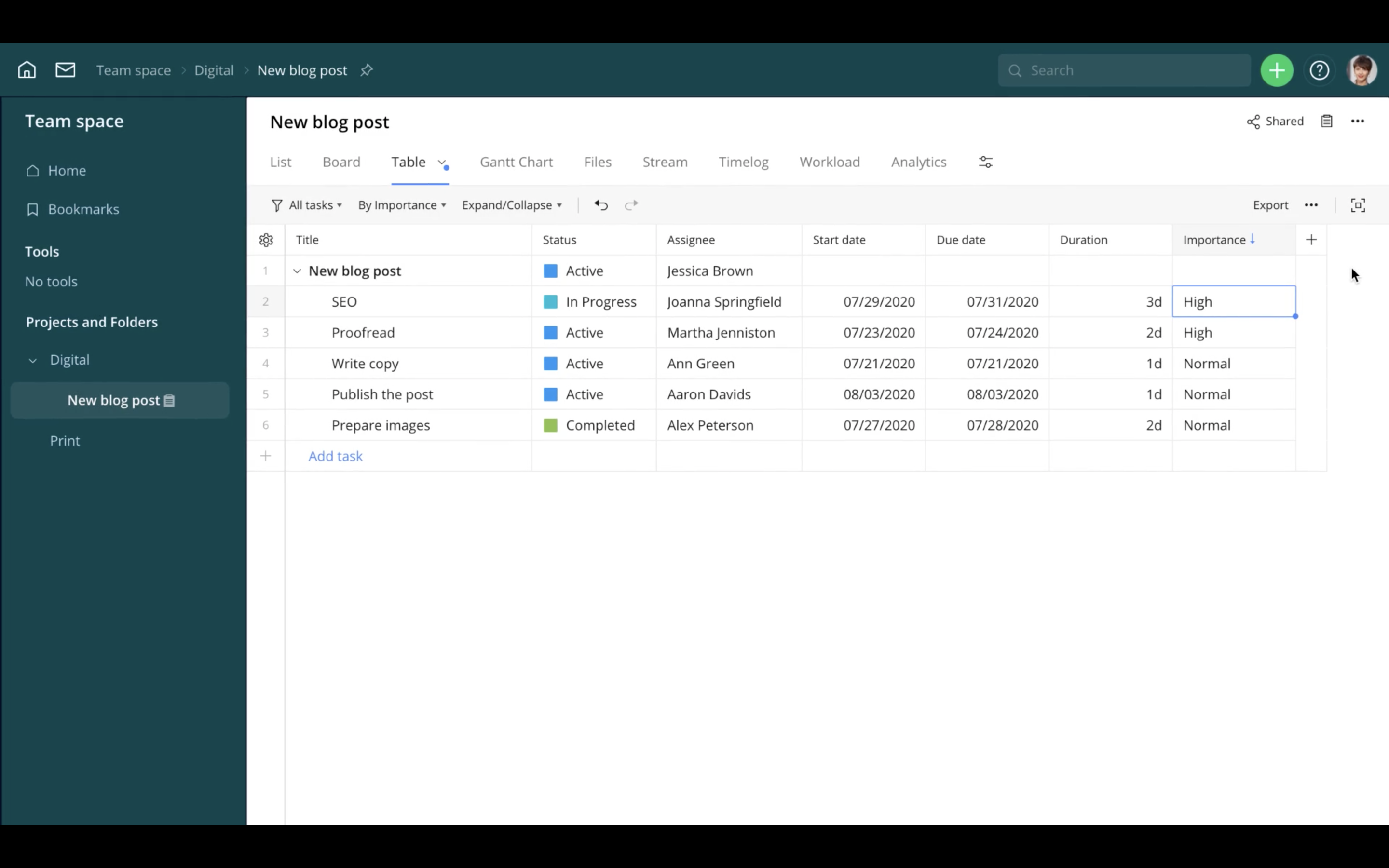Click the redo arrow icon
1389x868 pixels.
coord(631,205)
